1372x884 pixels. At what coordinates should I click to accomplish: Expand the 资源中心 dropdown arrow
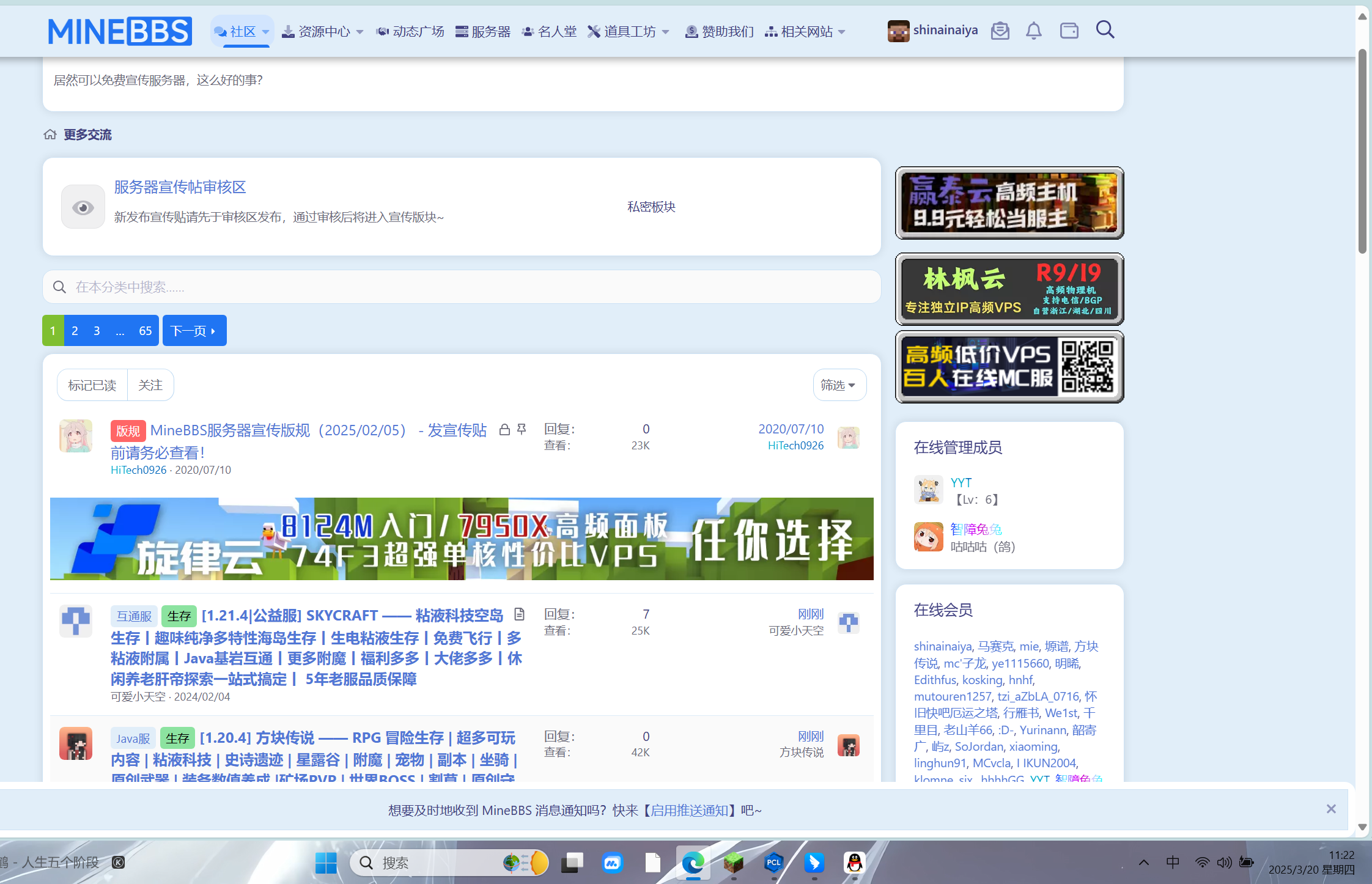tap(360, 32)
